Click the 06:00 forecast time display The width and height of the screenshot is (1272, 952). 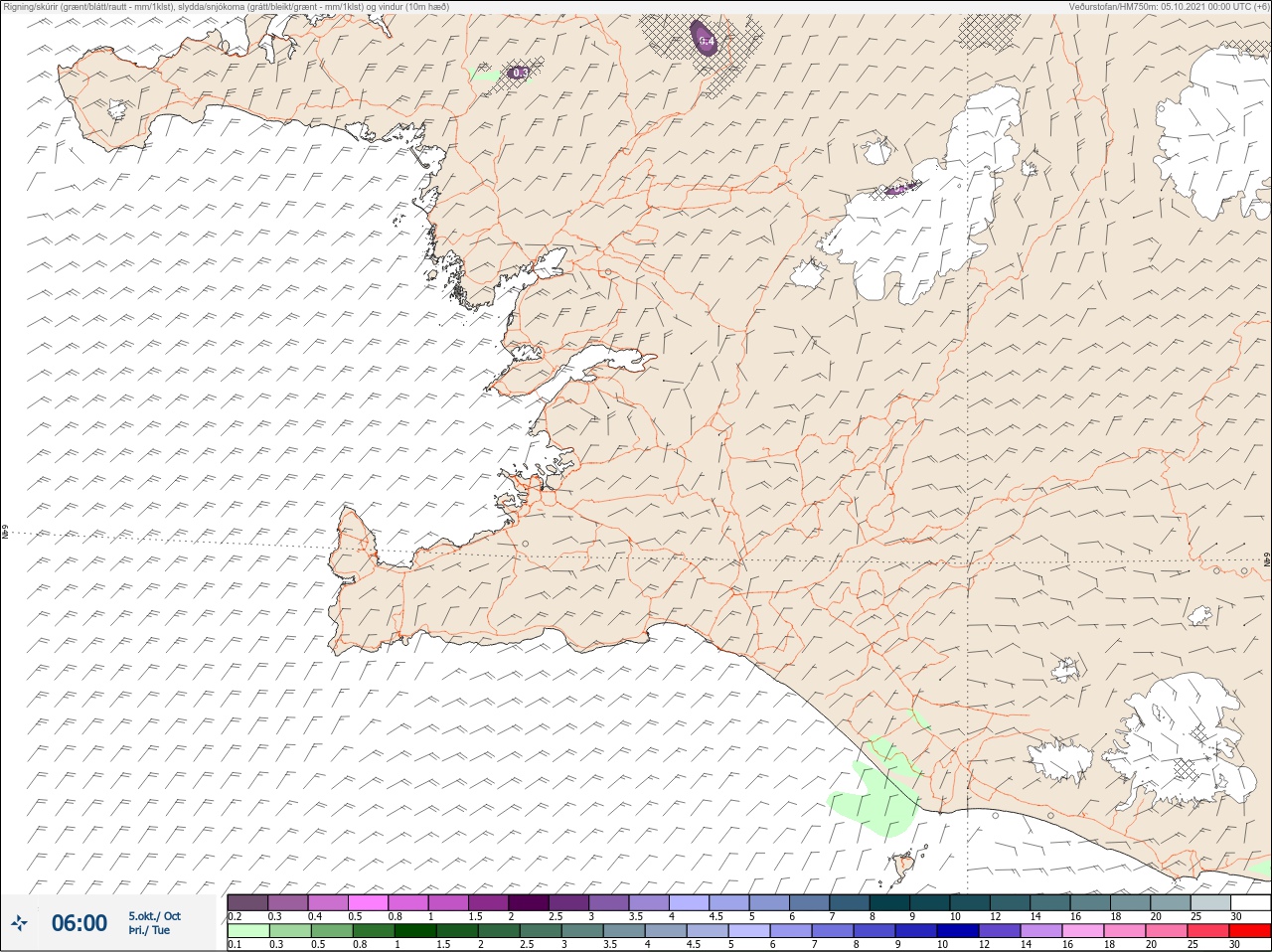(79, 923)
